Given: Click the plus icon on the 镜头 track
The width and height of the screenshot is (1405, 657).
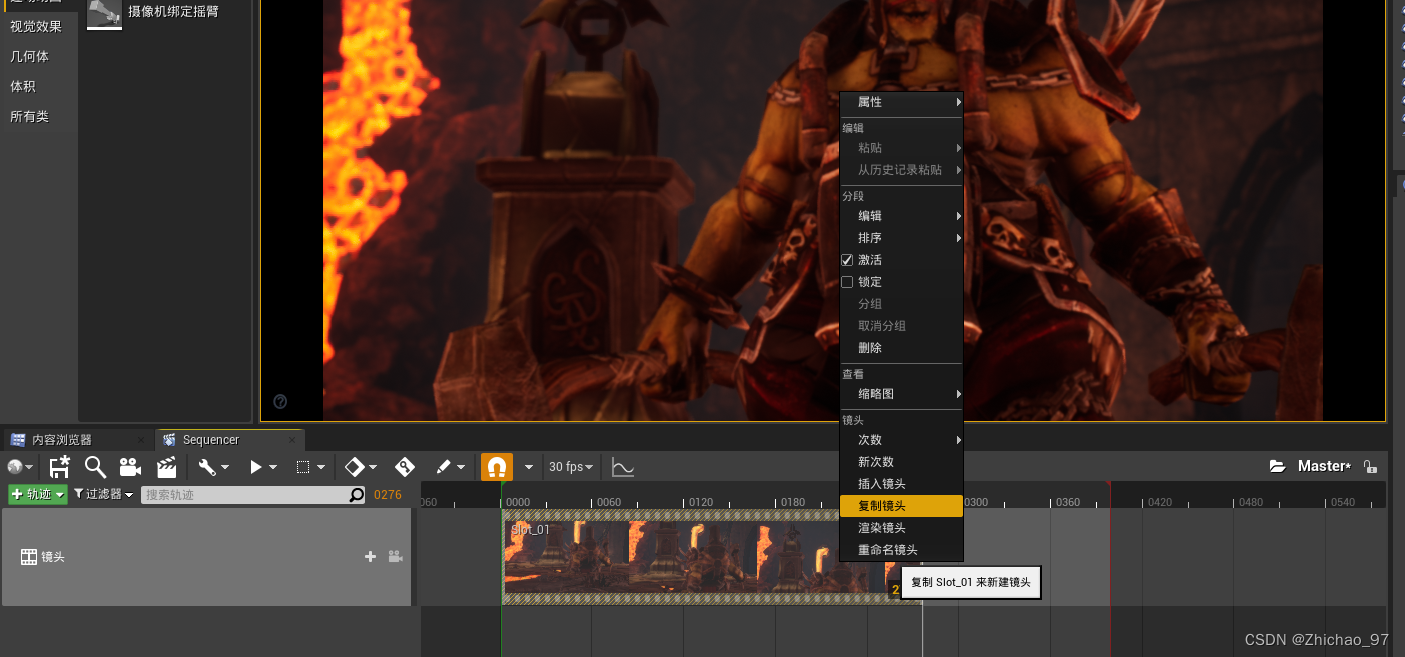Looking at the screenshot, I should [x=370, y=557].
